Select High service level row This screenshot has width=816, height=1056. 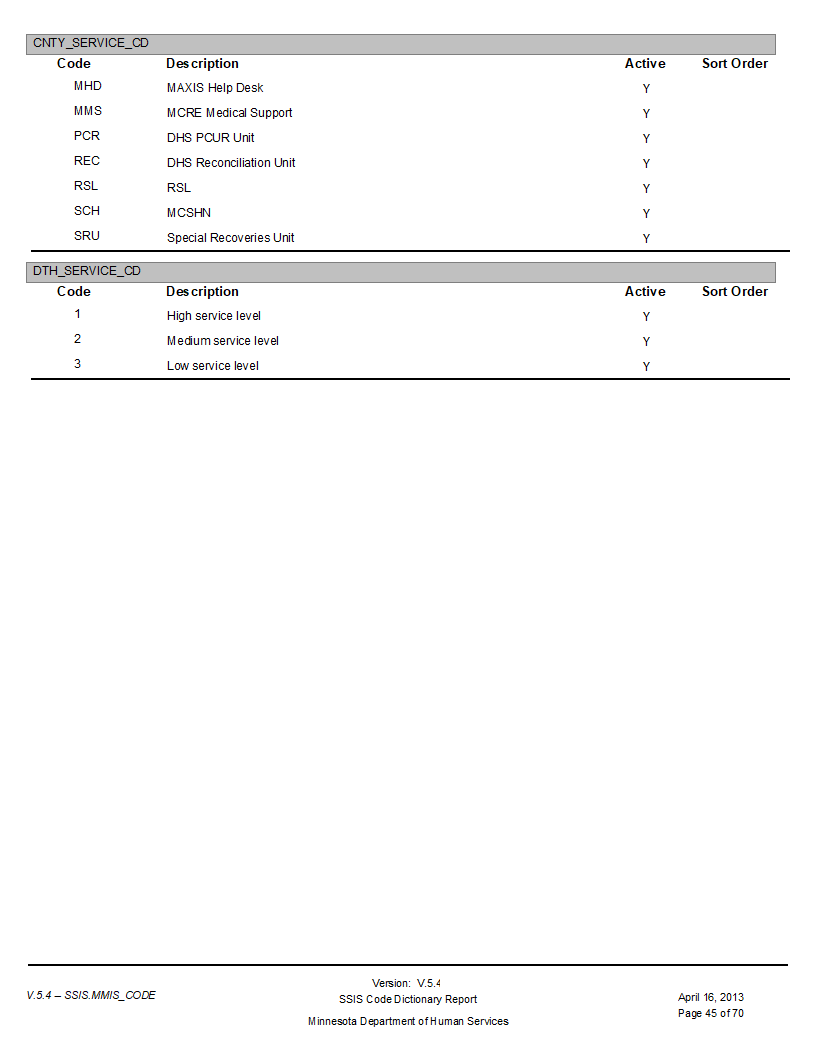[x=409, y=316]
